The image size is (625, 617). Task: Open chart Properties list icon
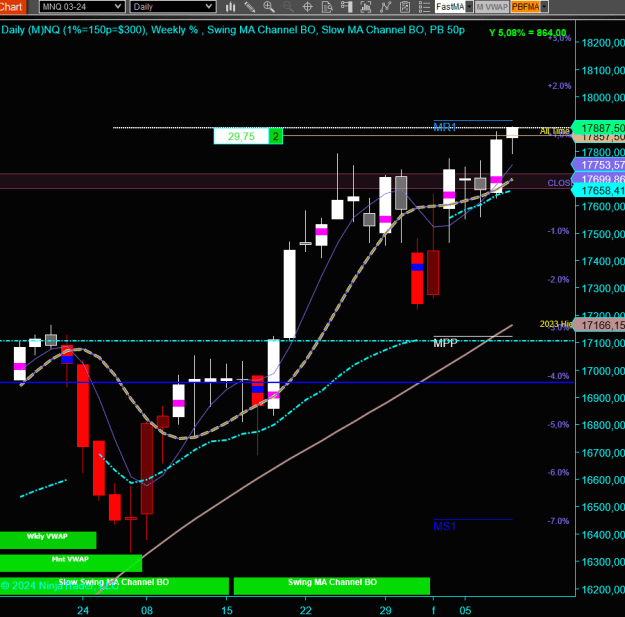tap(424, 7)
